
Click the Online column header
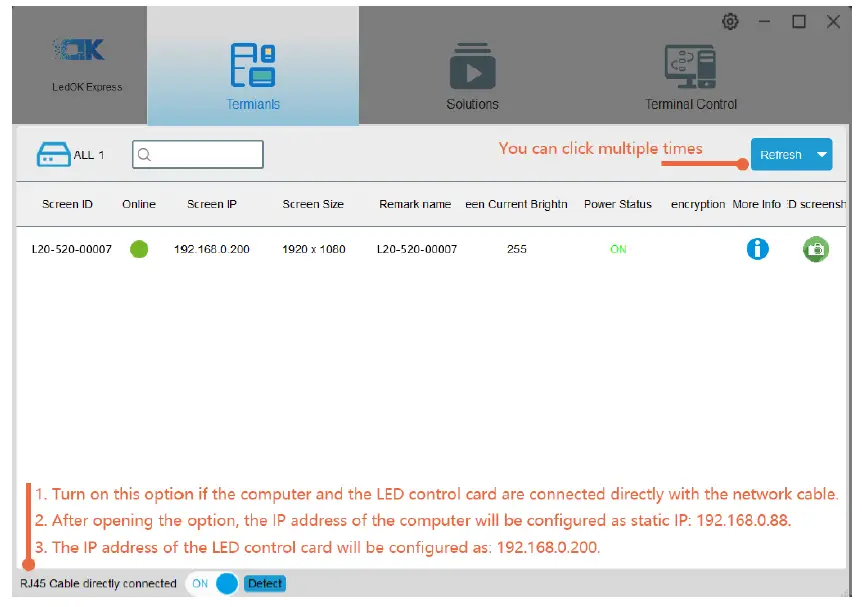[x=139, y=204]
